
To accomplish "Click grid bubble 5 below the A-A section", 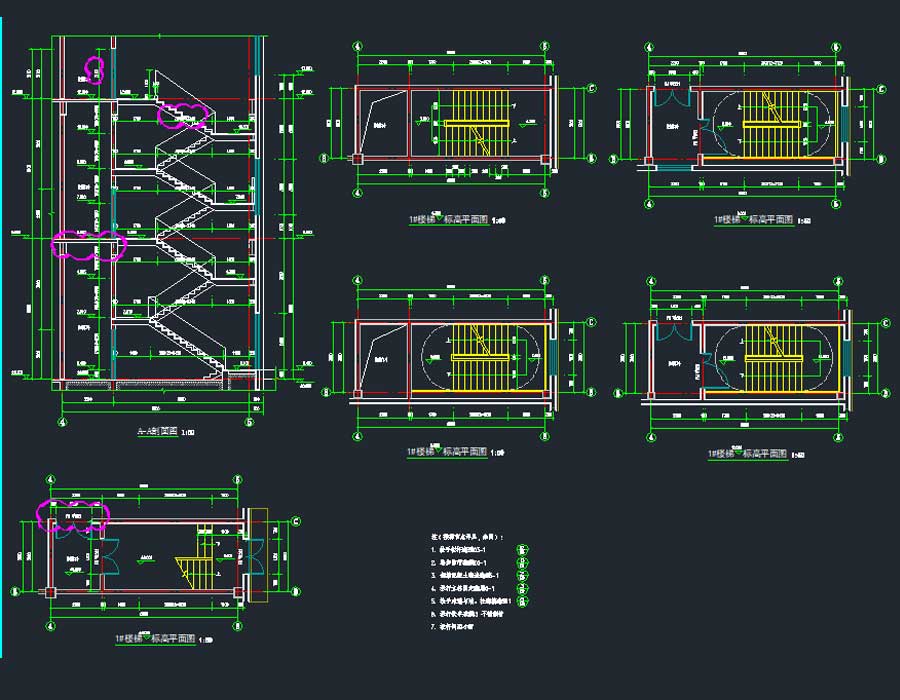I will coord(249,422).
